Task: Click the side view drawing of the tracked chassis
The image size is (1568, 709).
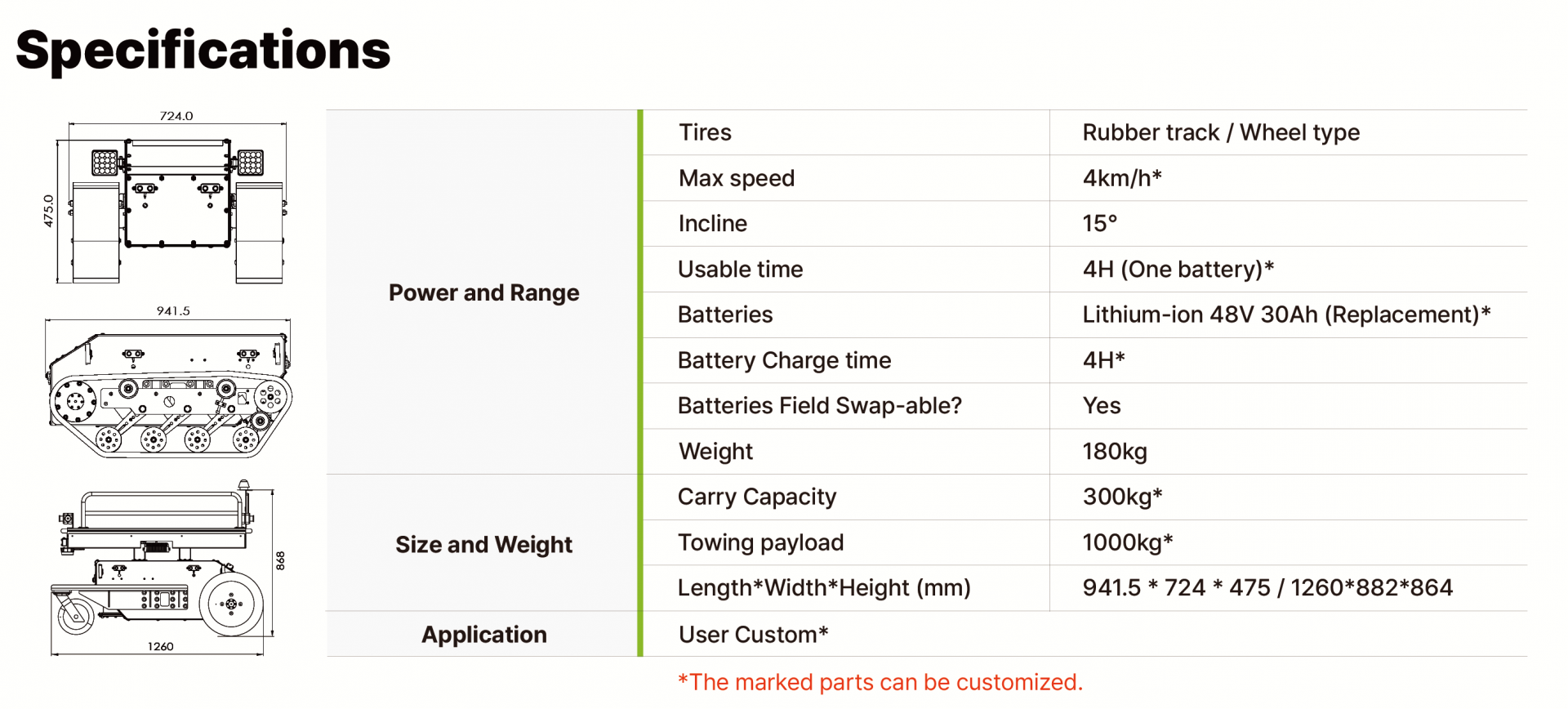Action: coord(169,390)
